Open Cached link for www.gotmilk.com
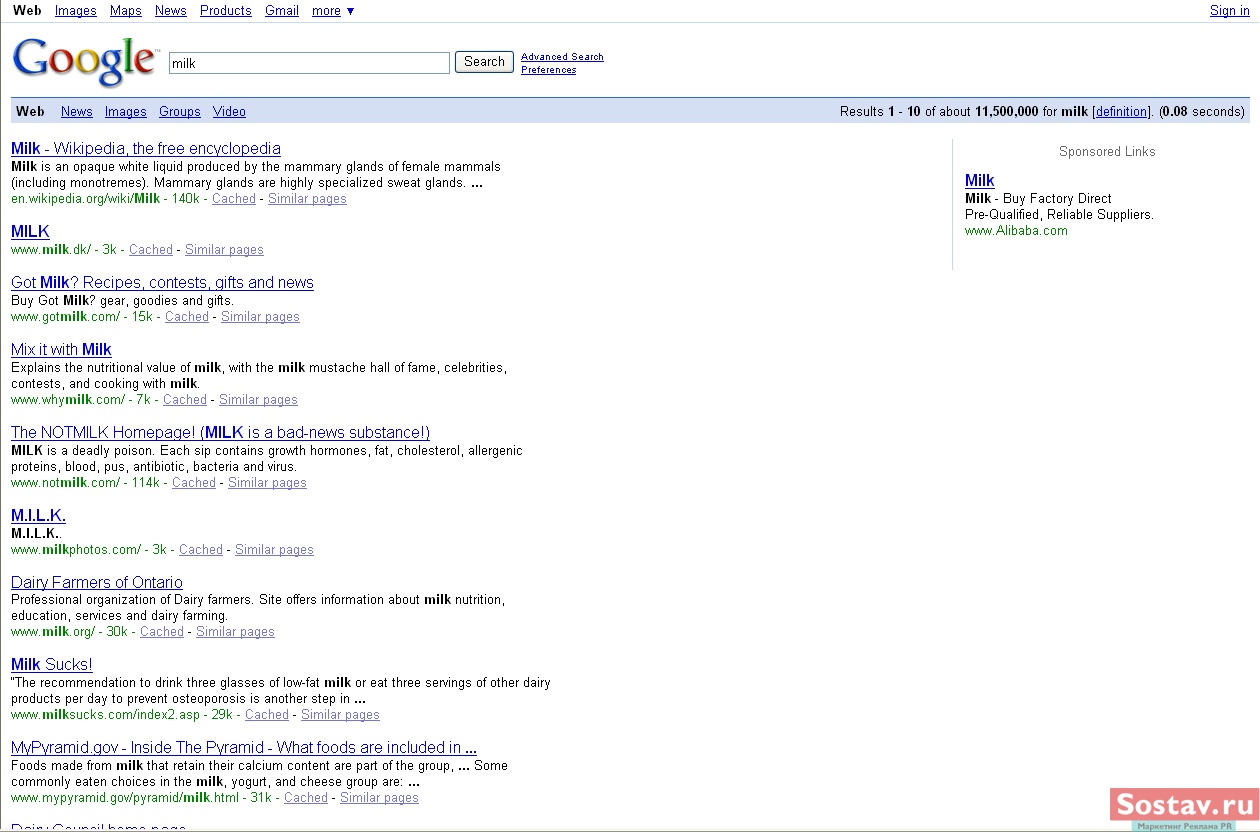Viewport: 1260px width, 832px height. [x=187, y=317]
